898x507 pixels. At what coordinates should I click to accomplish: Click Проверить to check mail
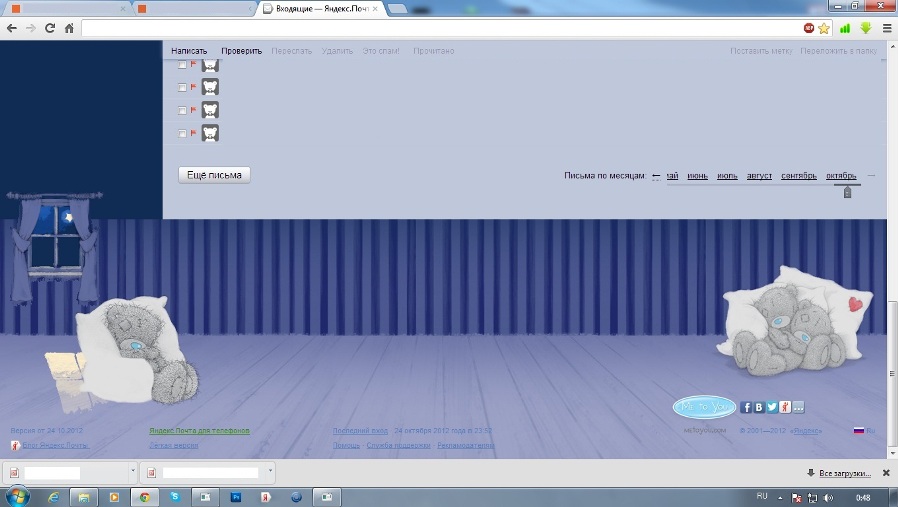pyautogui.click(x=242, y=51)
